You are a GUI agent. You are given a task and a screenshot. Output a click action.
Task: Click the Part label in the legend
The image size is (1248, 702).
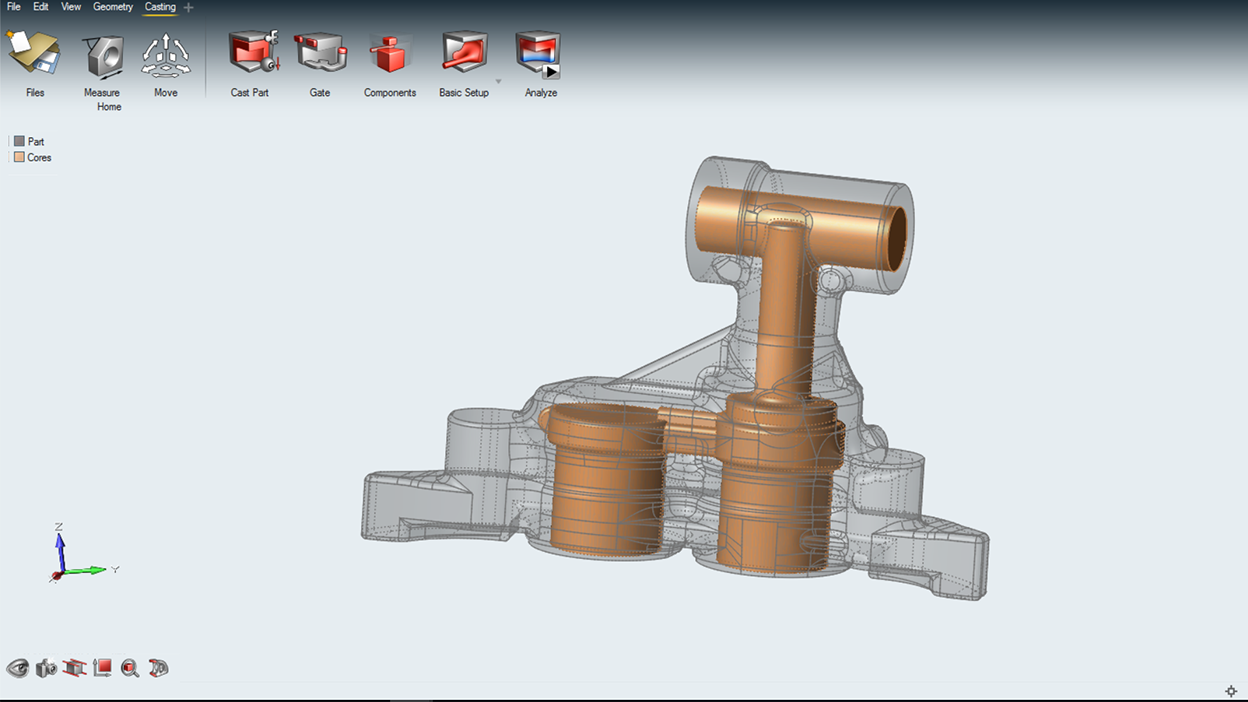coord(34,141)
